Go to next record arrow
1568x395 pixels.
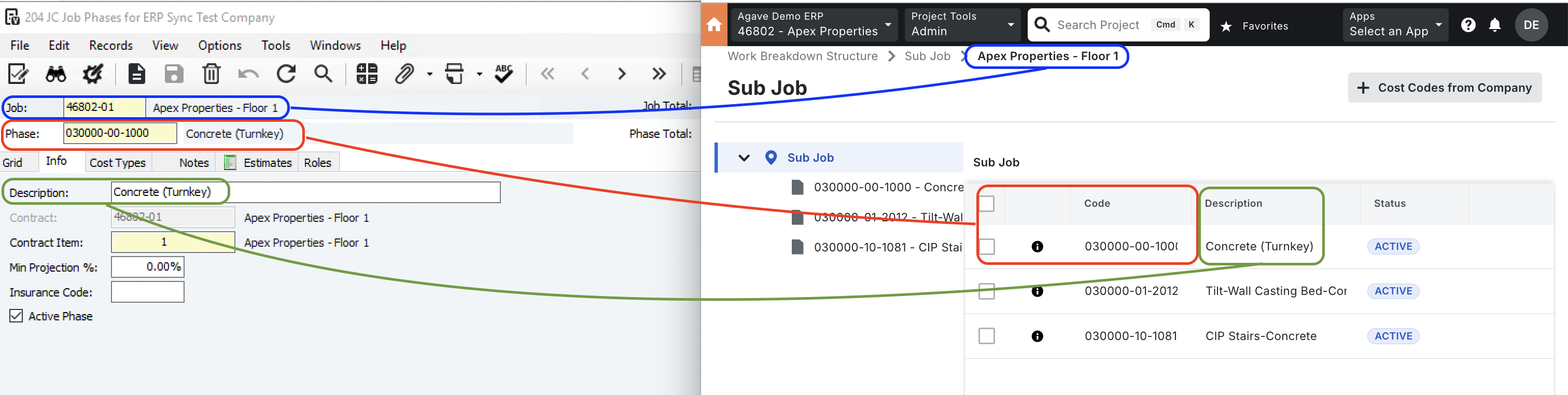(622, 74)
